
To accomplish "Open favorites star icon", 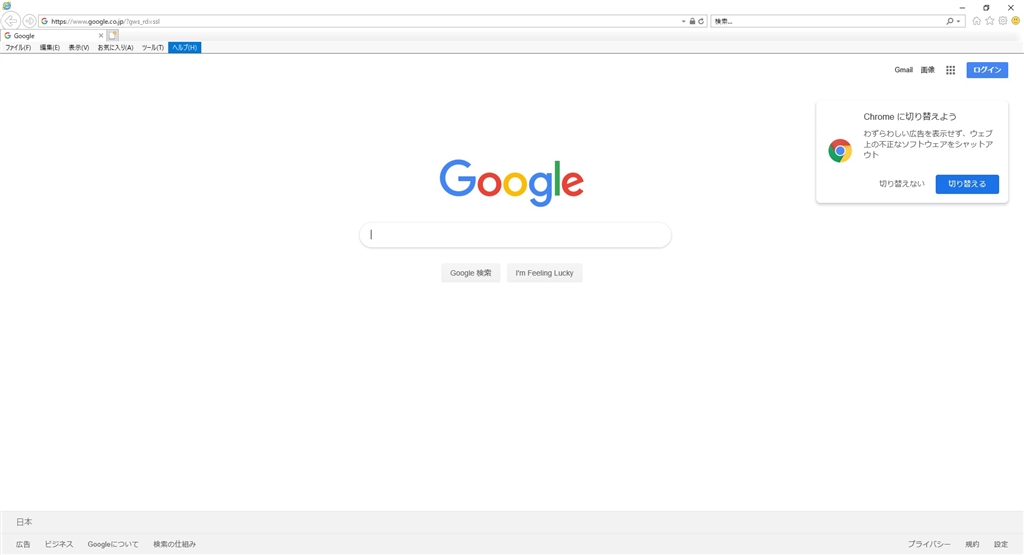I will pos(989,21).
